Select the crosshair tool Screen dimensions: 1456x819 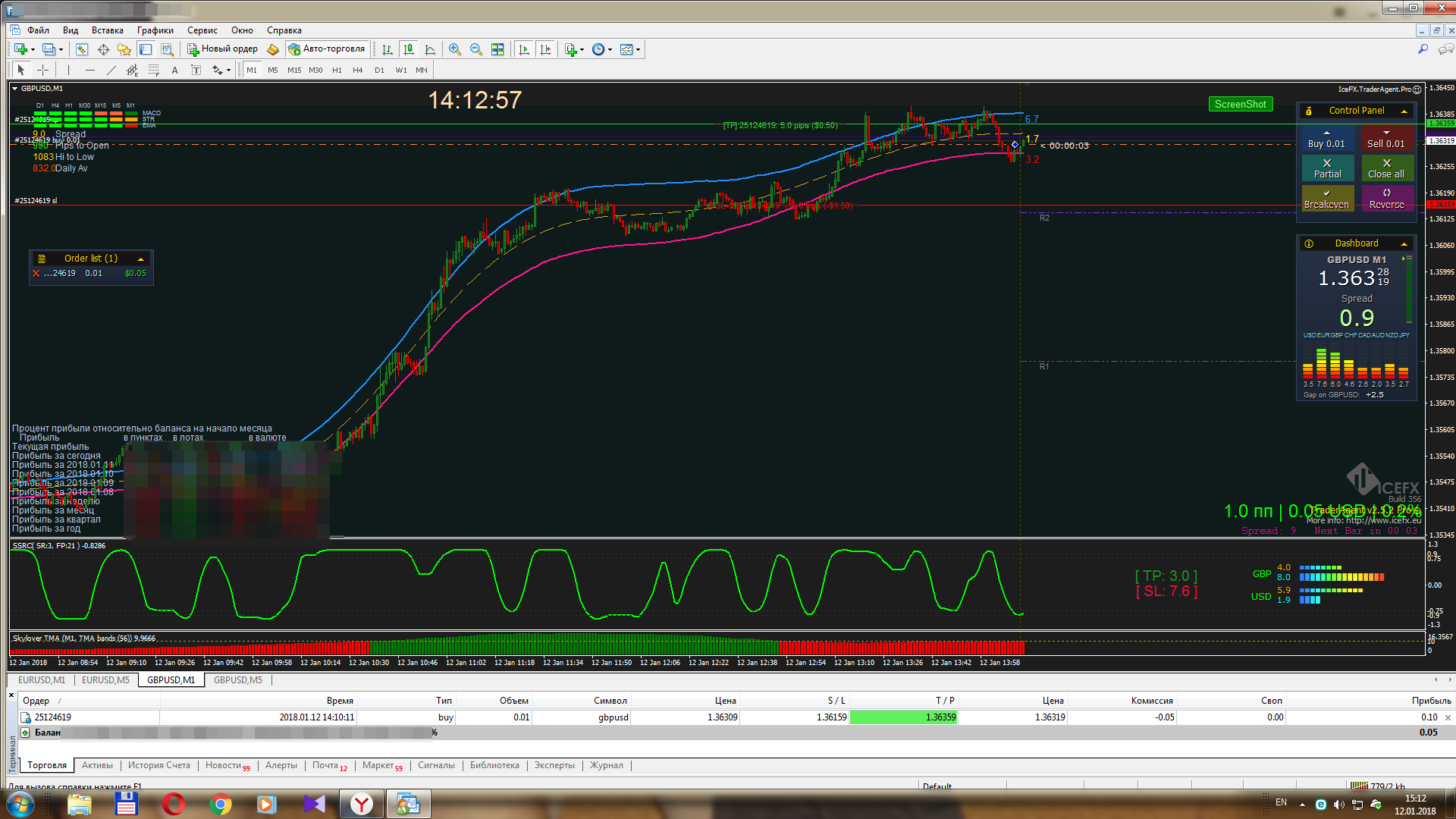click(43, 70)
